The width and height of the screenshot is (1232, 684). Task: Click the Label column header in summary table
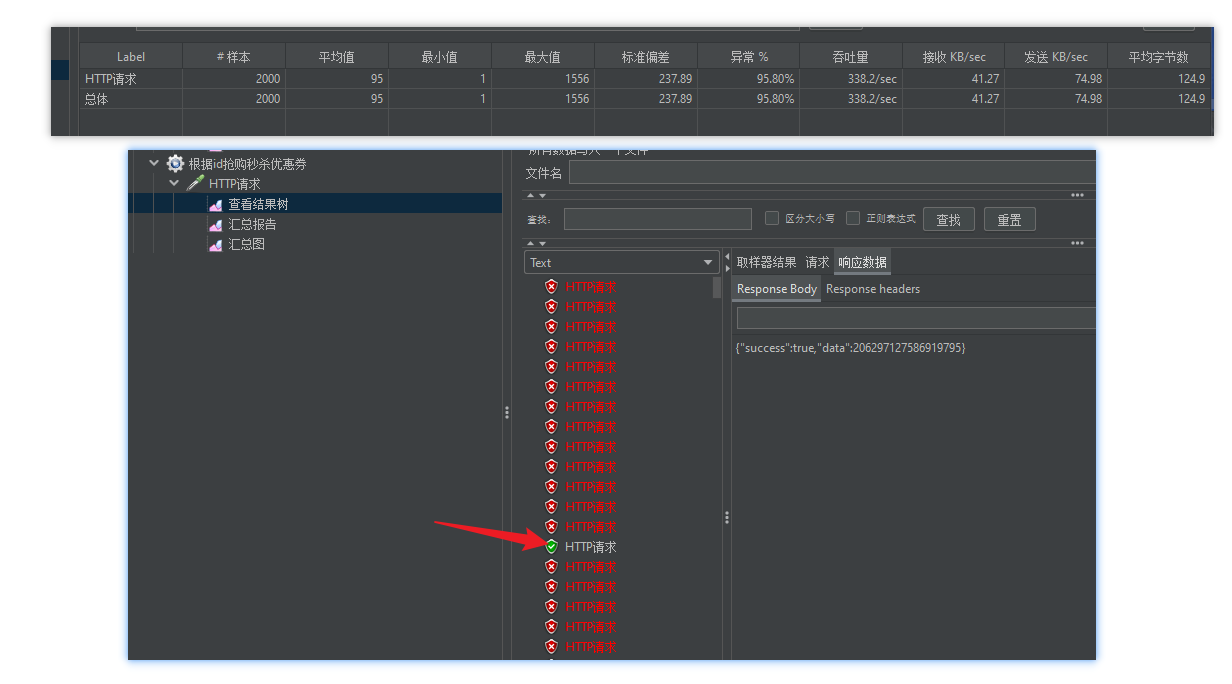pyautogui.click(x=131, y=57)
